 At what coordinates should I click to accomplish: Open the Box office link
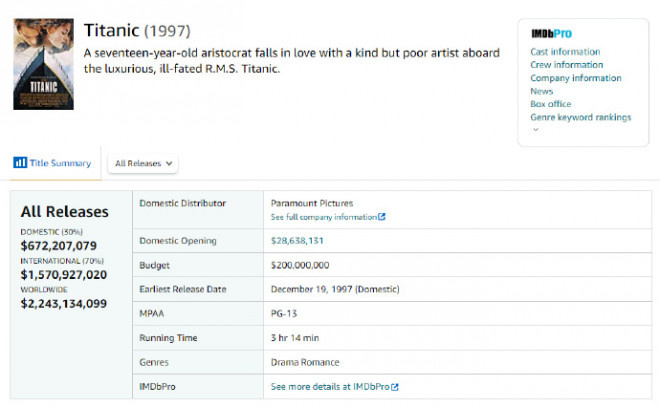coord(550,104)
